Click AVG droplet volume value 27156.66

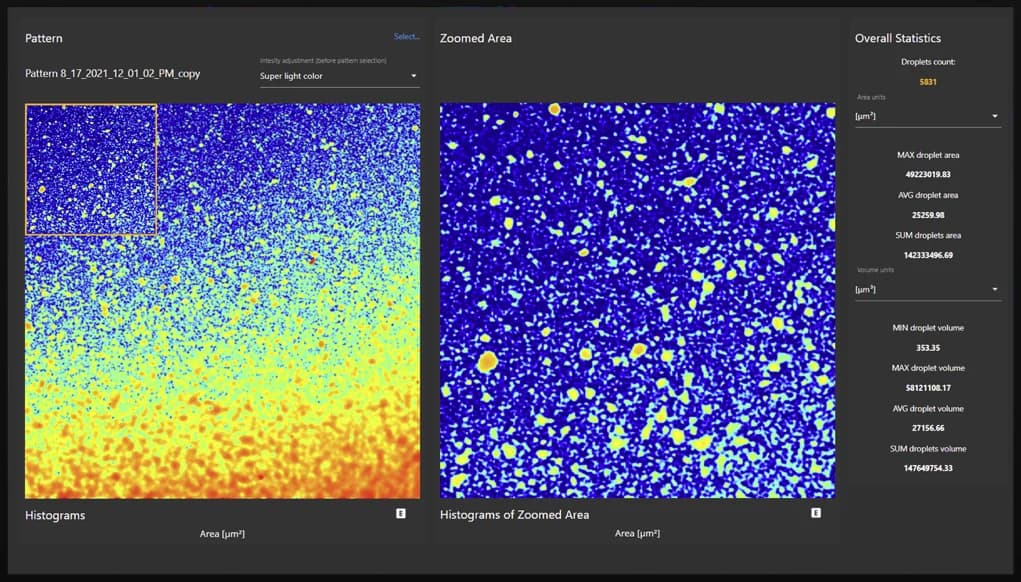click(x=928, y=428)
